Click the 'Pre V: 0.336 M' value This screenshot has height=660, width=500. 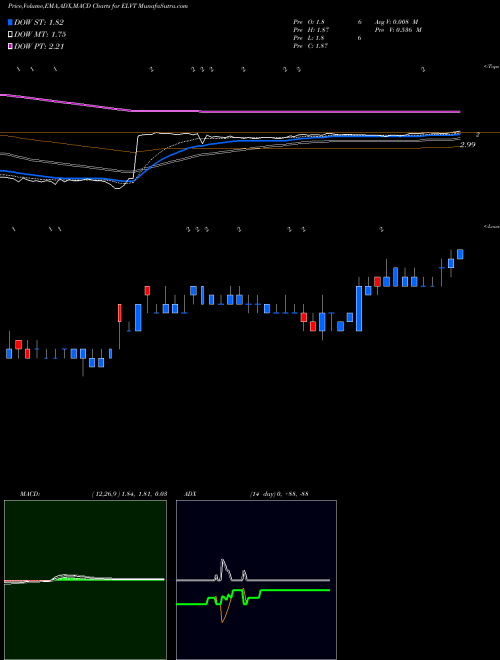tap(398, 30)
